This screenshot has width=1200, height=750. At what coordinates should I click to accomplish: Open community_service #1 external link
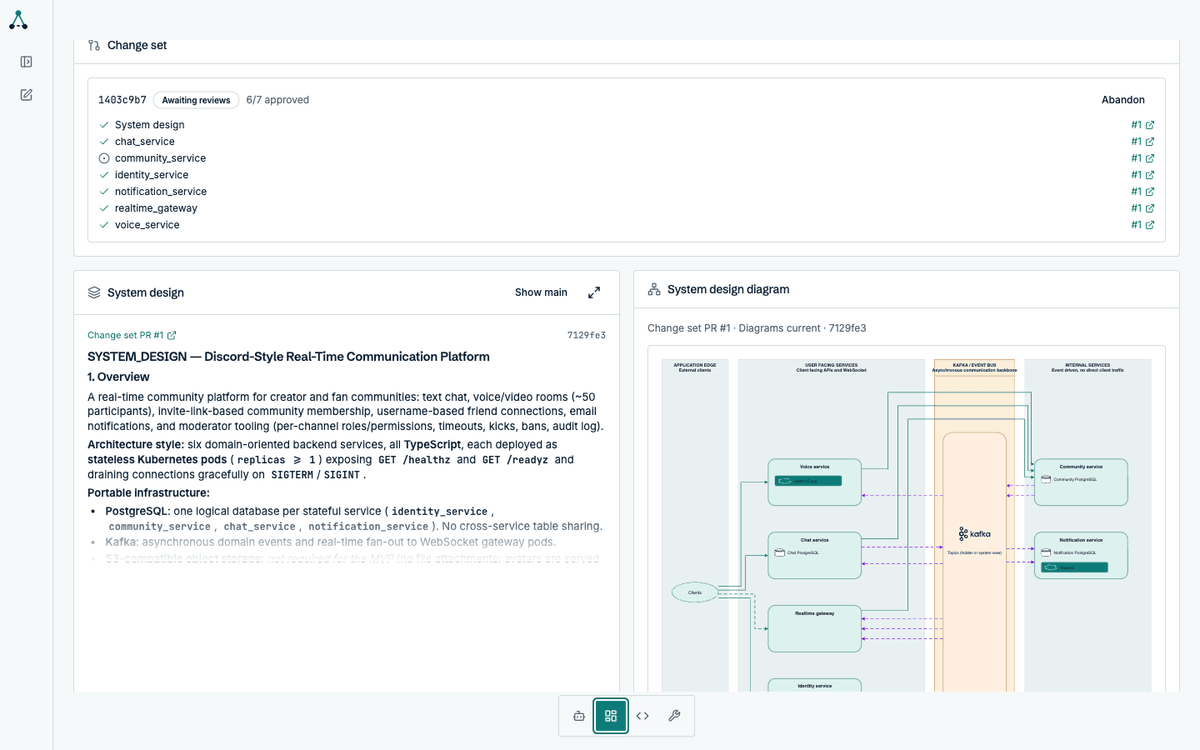1143,158
